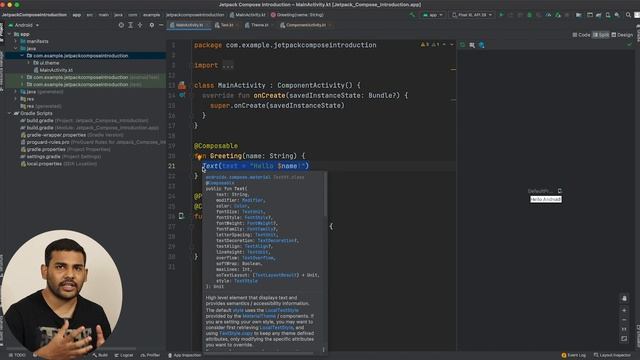Open the Logcat tool window
Screen dimensions: 640x360
click(124, 355)
